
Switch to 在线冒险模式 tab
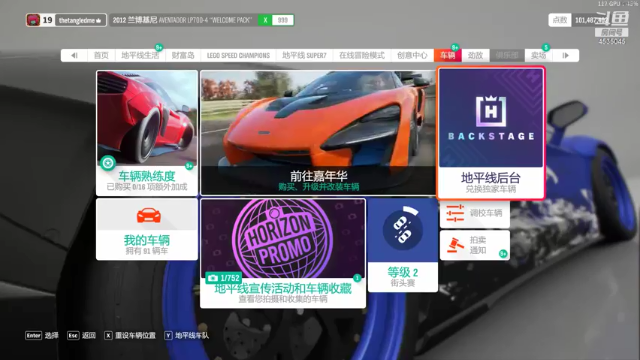pyautogui.click(x=362, y=56)
